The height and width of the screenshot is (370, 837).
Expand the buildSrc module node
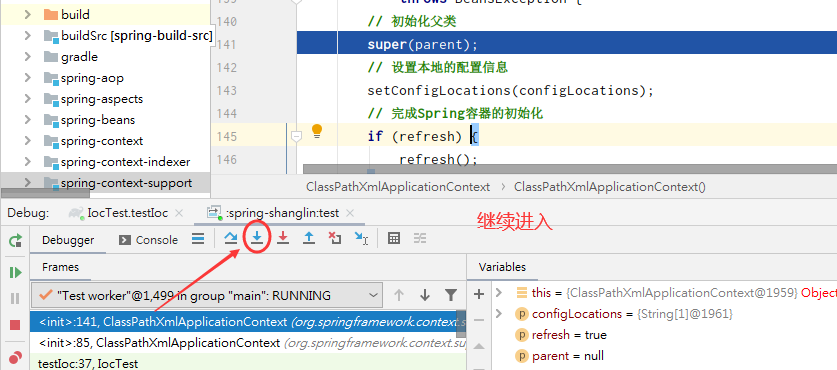(x=28, y=36)
